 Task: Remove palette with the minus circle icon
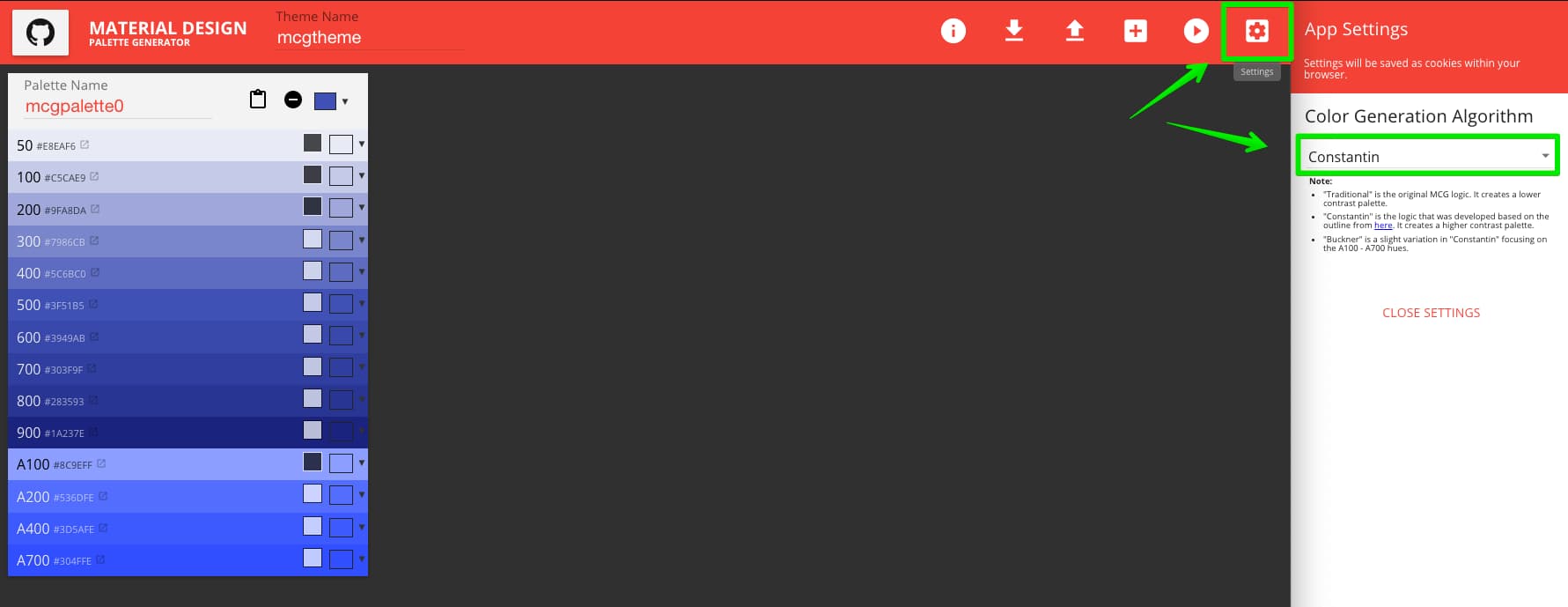(293, 100)
